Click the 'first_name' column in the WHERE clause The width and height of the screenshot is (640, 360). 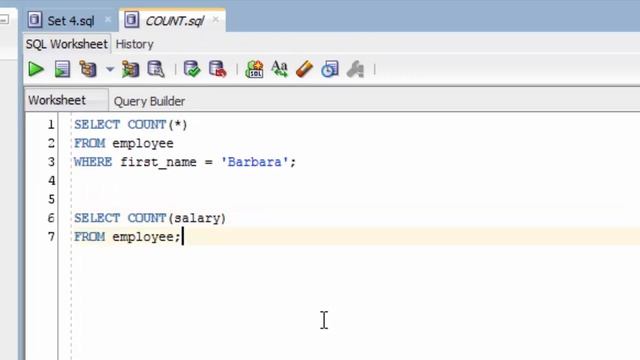pyautogui.click(x=158, y=162)
